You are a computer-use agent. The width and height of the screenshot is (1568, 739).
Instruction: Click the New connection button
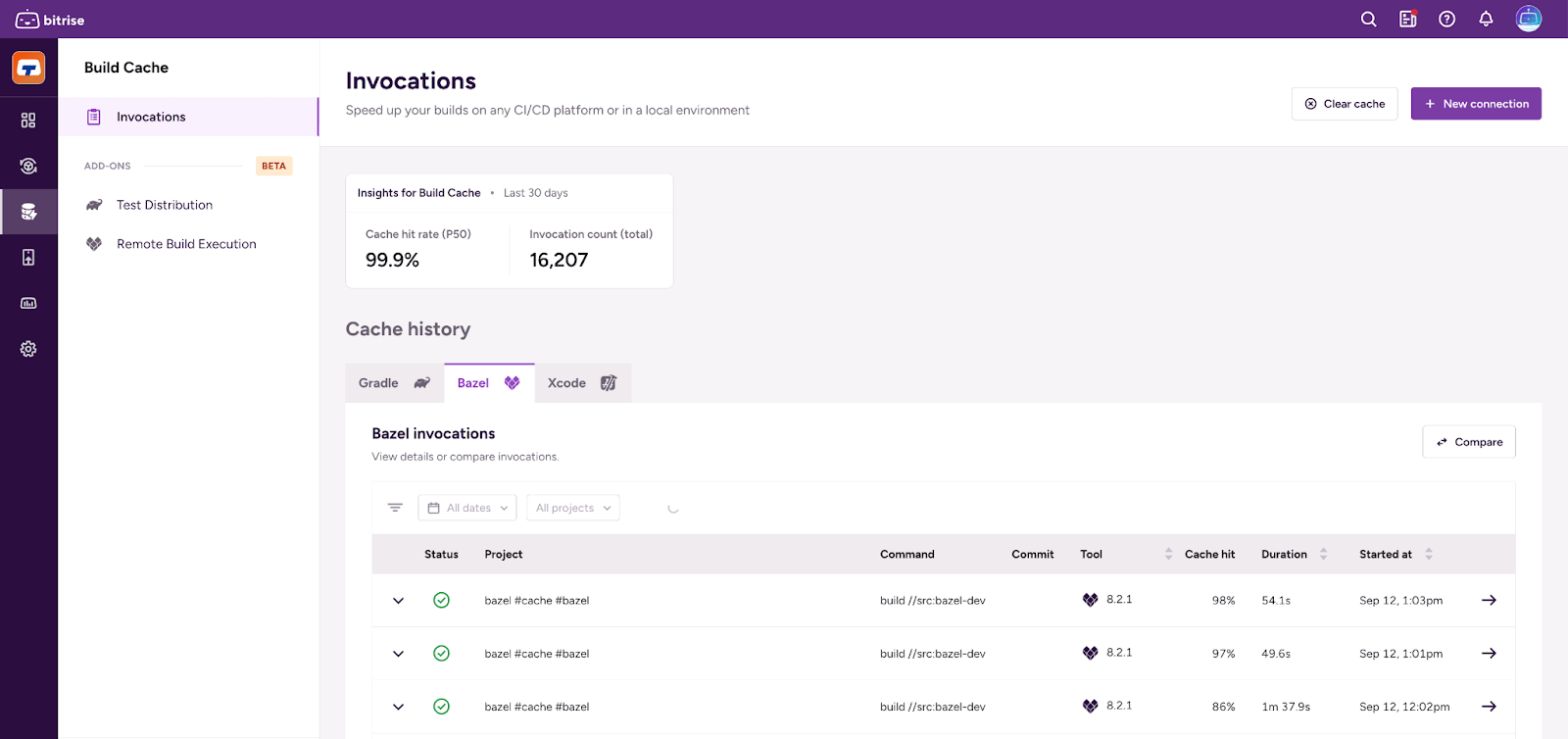[1475, 104]
